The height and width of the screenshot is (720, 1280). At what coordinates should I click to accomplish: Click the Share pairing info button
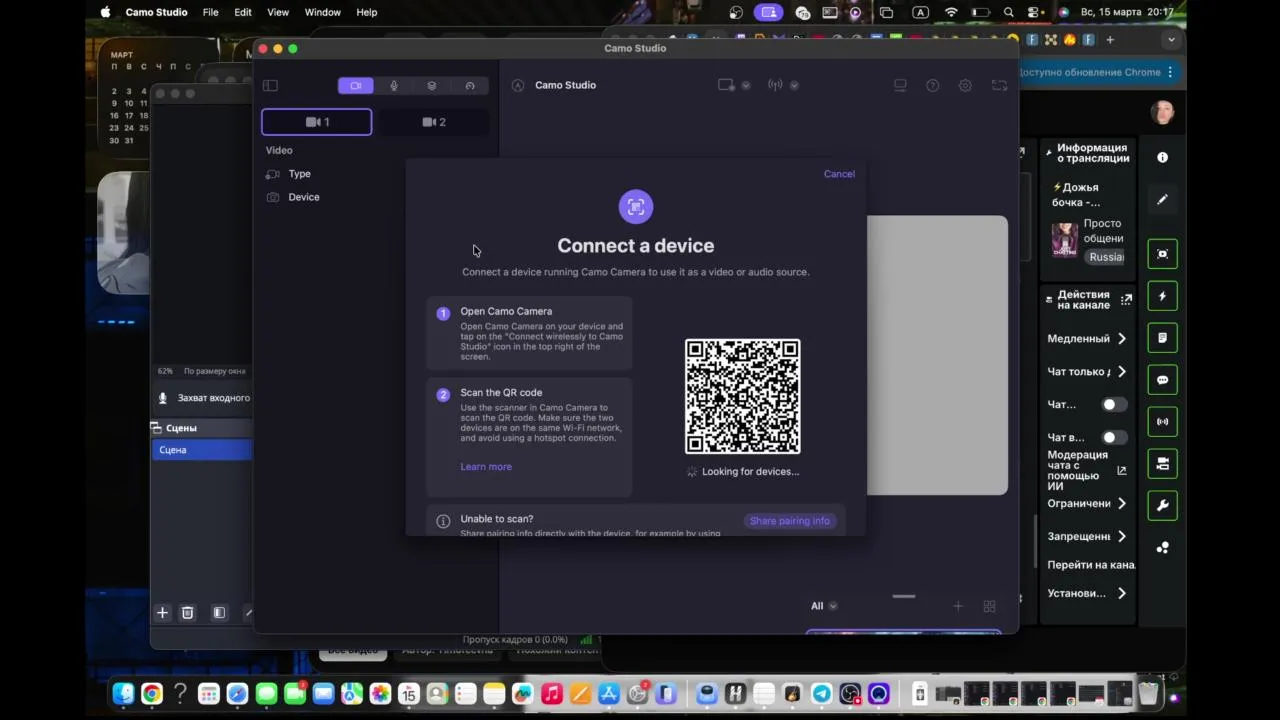(790, 521)
